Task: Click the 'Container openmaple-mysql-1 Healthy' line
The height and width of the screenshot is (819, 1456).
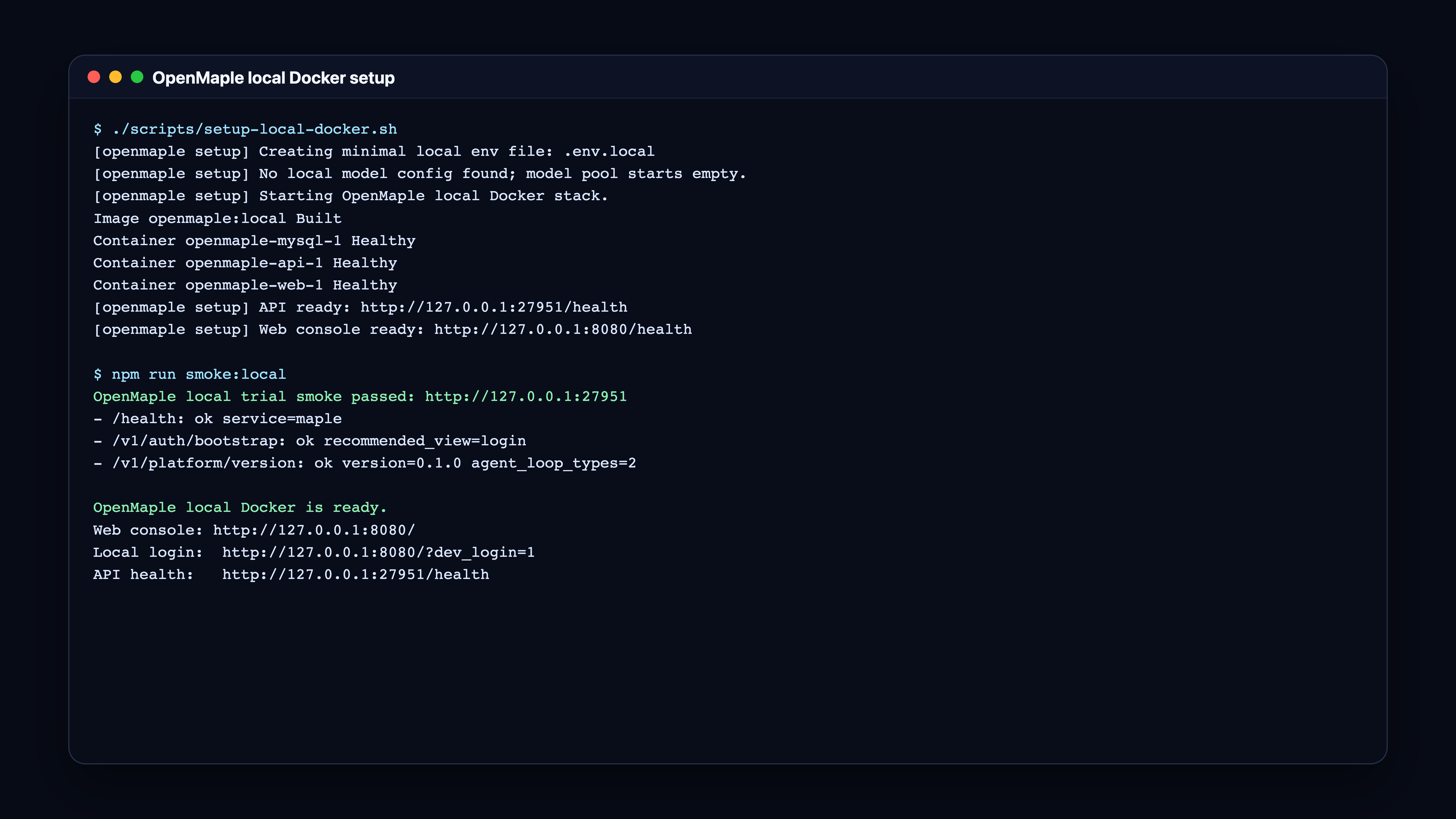Action: click(x=254, y=241)
